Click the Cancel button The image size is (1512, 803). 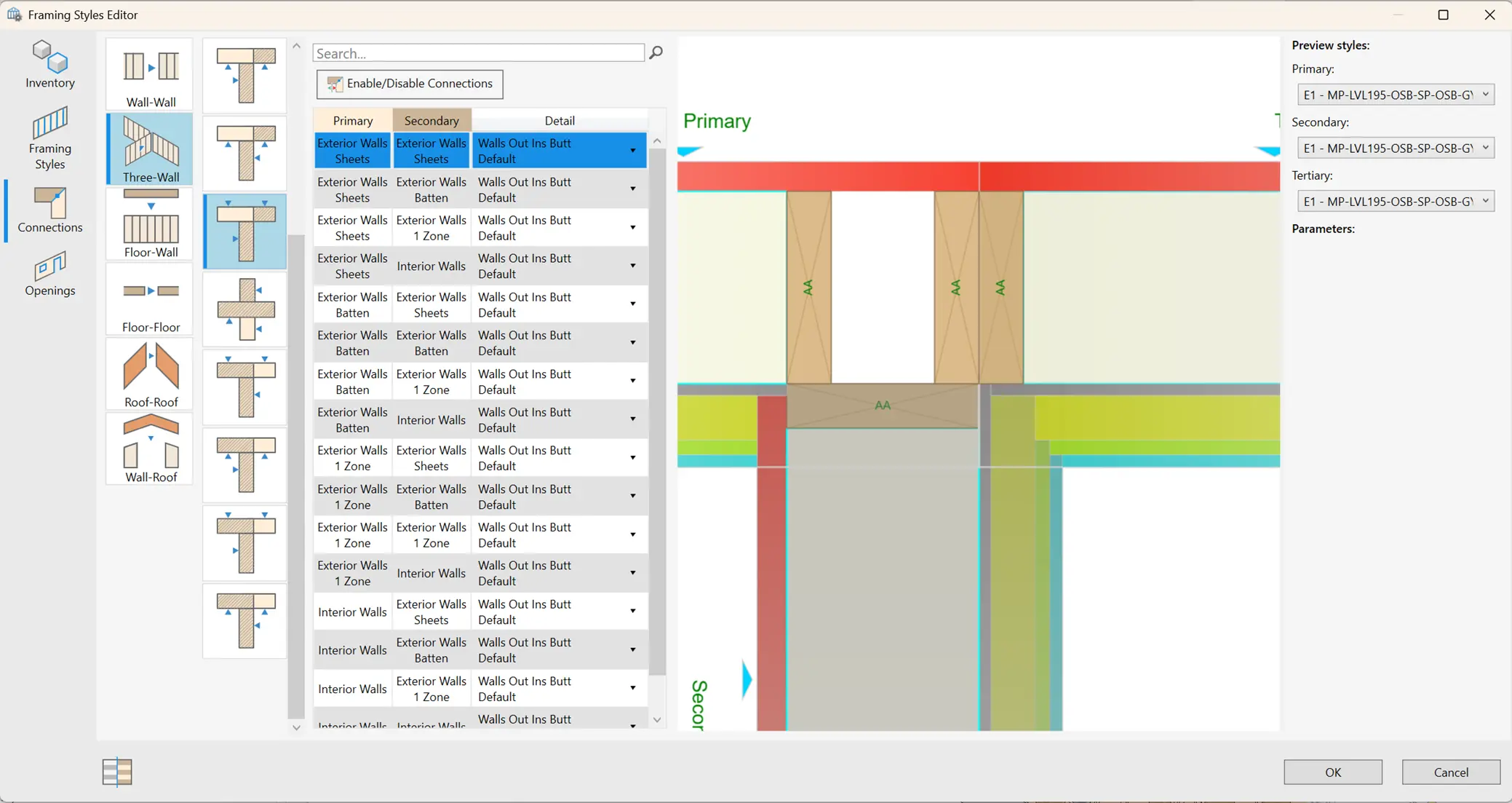[1450, 772]
